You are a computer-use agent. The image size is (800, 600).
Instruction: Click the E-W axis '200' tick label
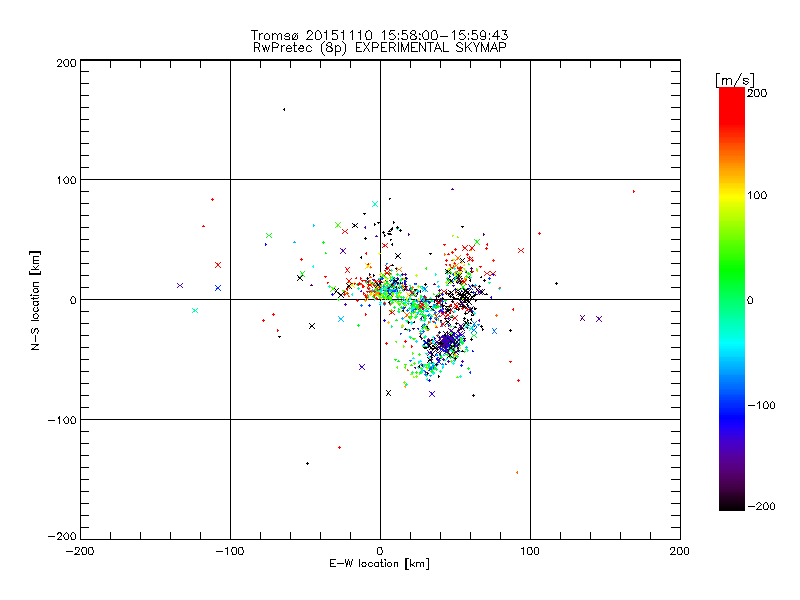click(x=680, y=551)
